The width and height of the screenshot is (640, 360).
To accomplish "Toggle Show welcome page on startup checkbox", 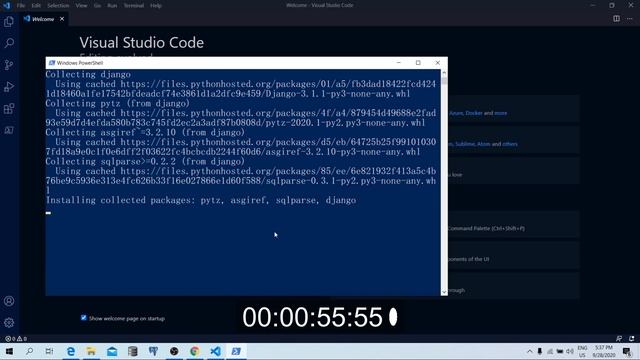I will click(x=84, y=318).
